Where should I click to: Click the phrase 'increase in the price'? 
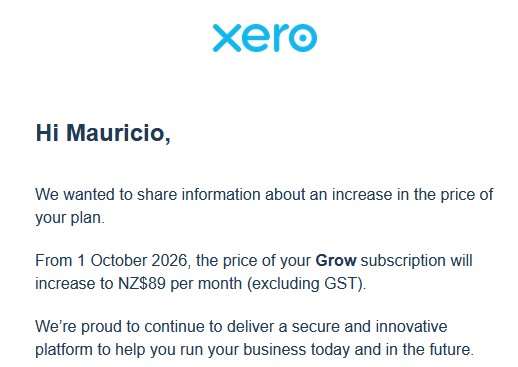pyautogui.click(x=403, y=195)
